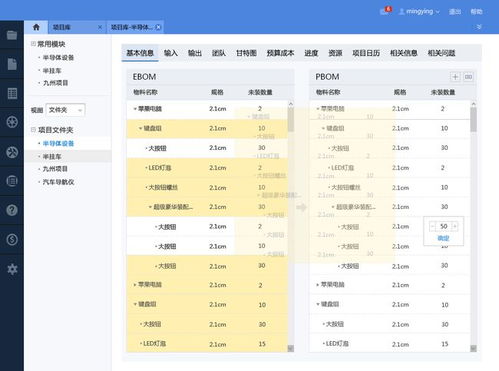Click the 大按钮螺丝 row in PBOM
Screen dimensions: 499x371
pyautogui.click(x=390, y=187)
